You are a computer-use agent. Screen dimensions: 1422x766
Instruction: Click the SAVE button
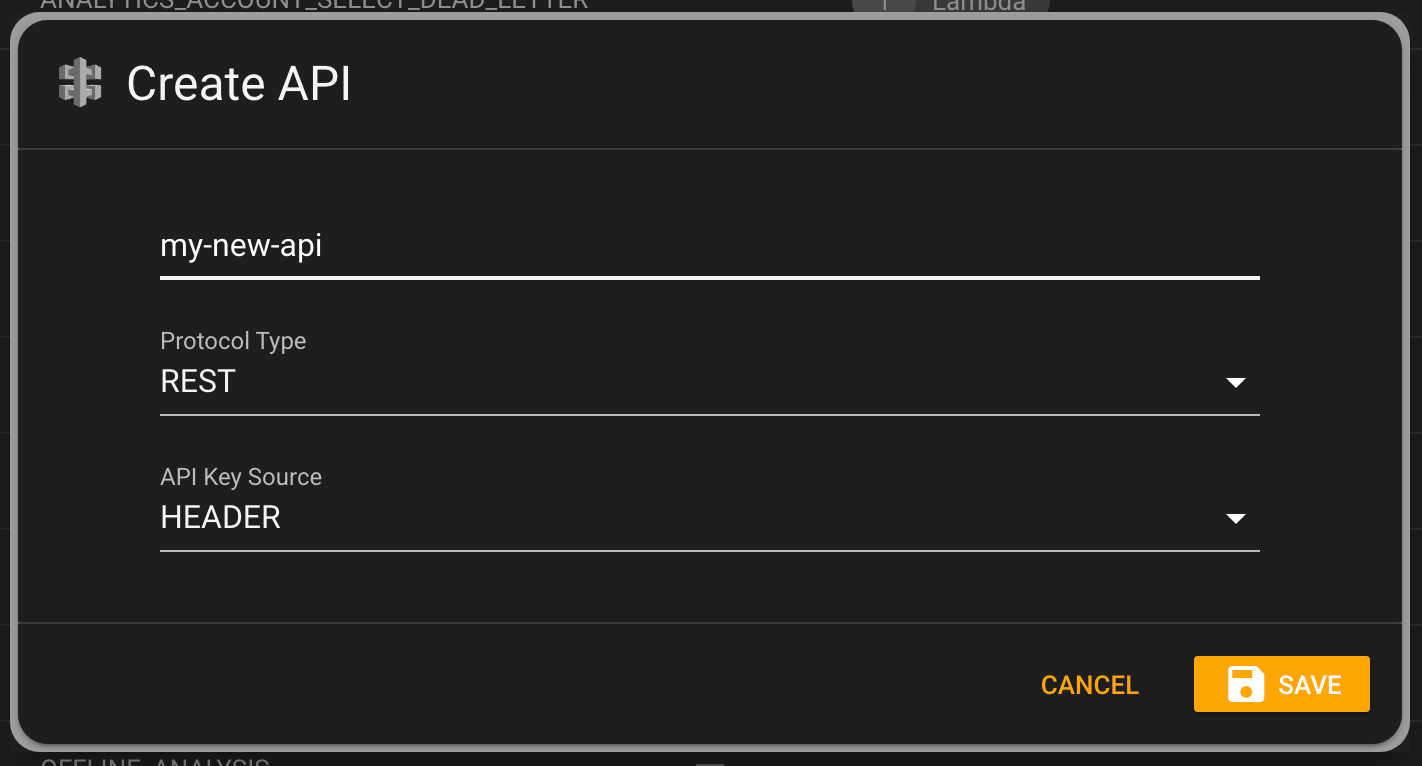pyautogui.click(x=1282, y=684)
